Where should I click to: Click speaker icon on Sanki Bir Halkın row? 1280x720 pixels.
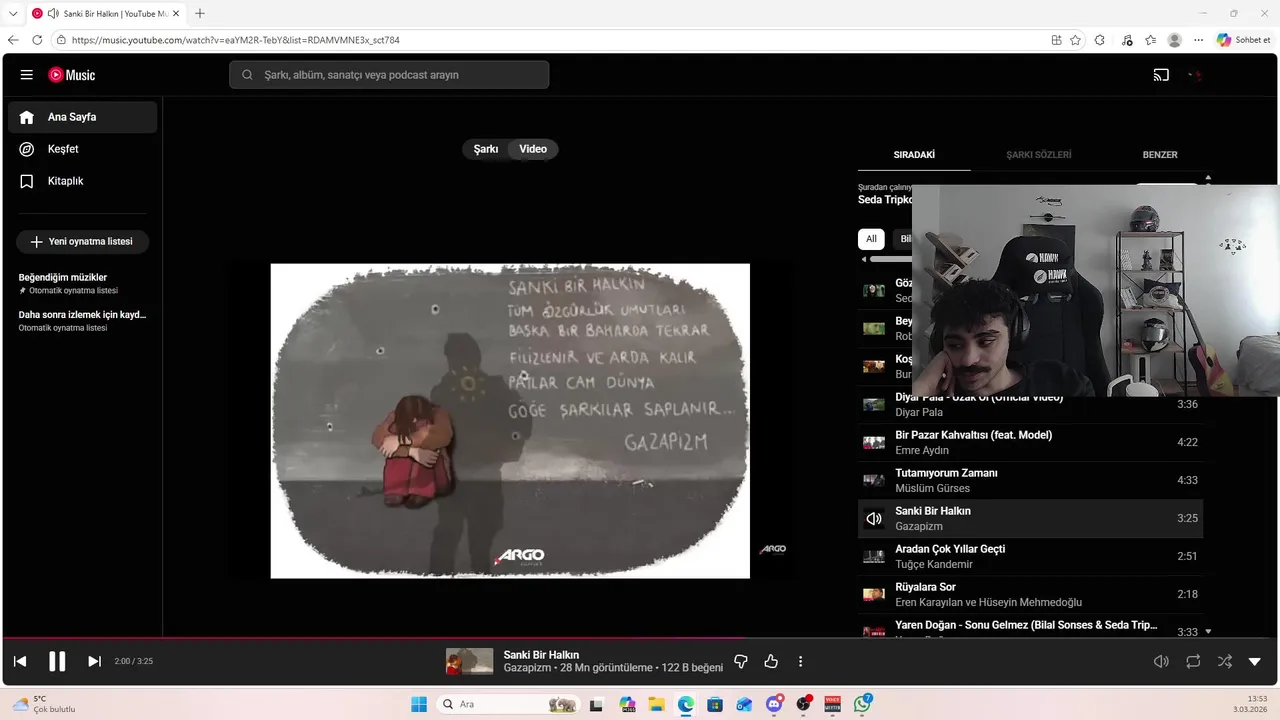pos(874,518)
